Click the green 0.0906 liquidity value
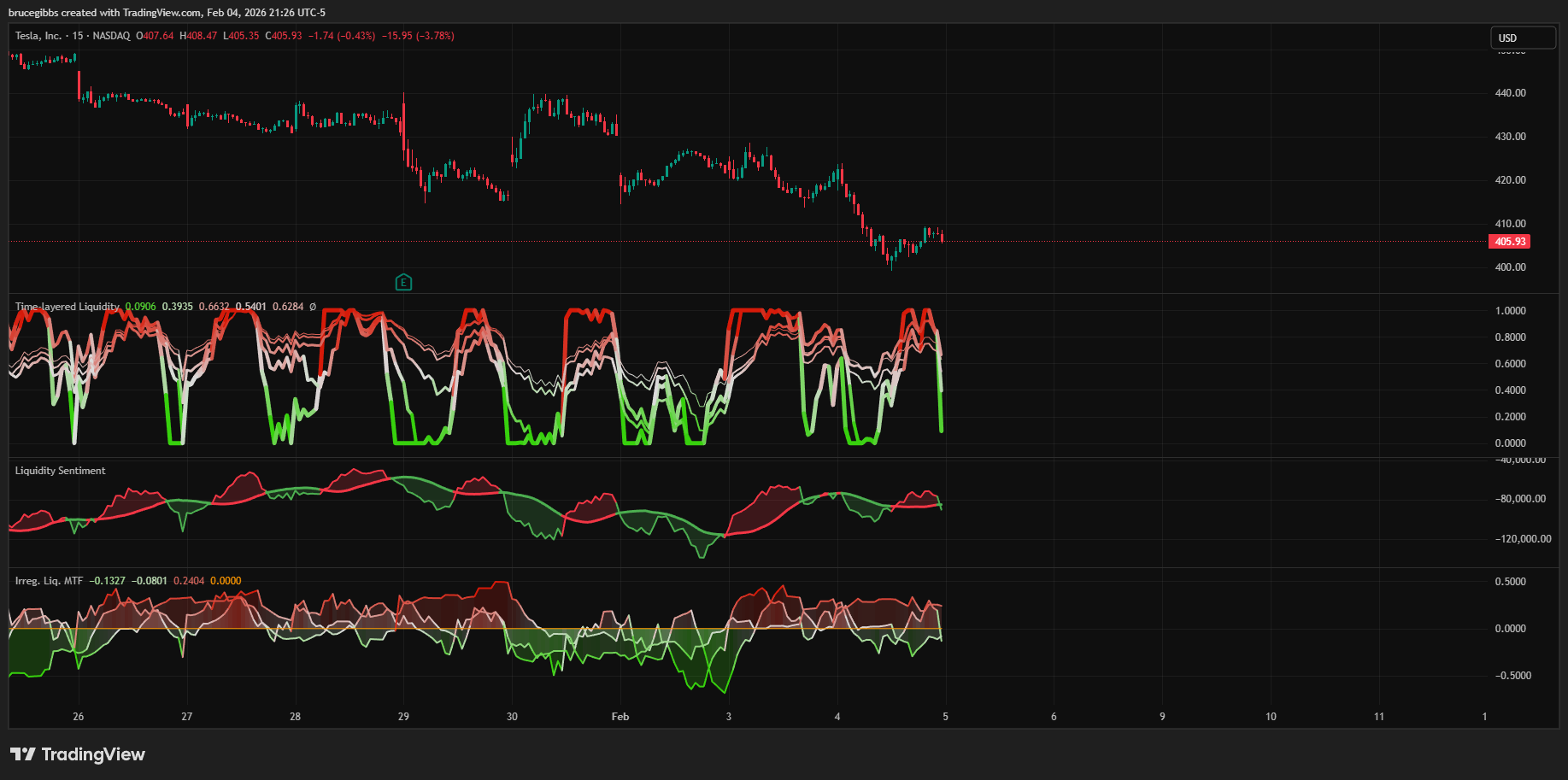1568x780 pixels. pyautogui.click(x=140, y=307)
